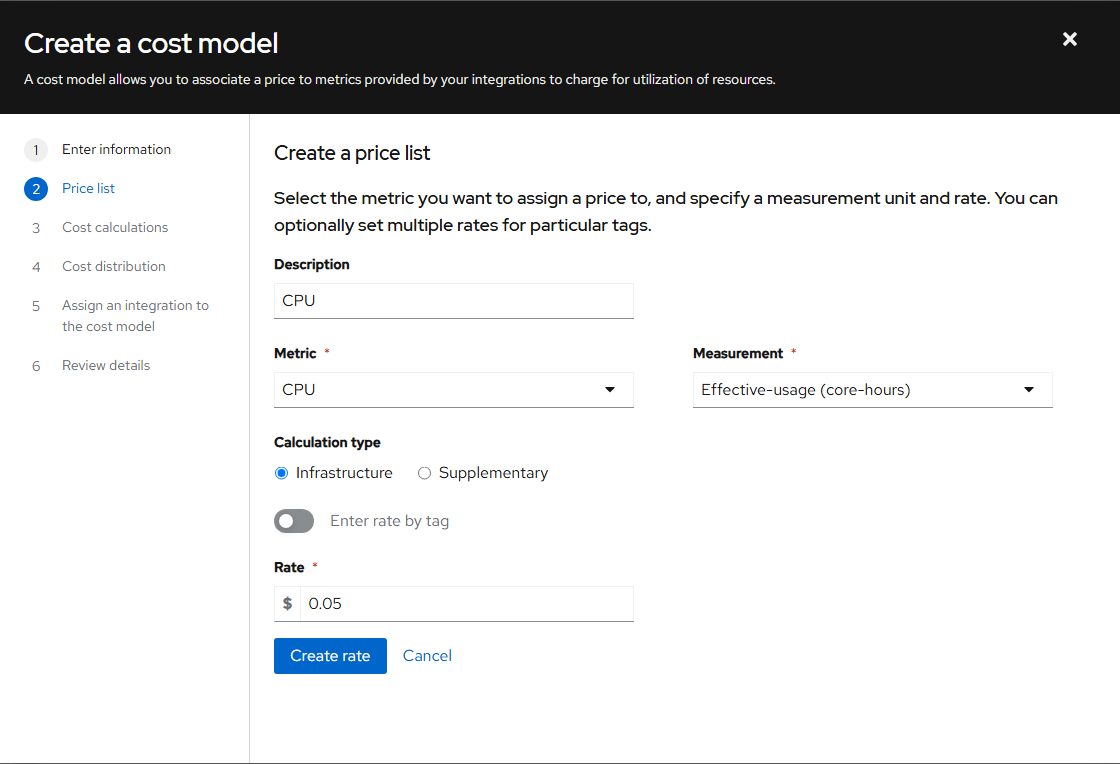Go to Enter information step
This screenshot has height=764, width=1120.
point(116,150)
